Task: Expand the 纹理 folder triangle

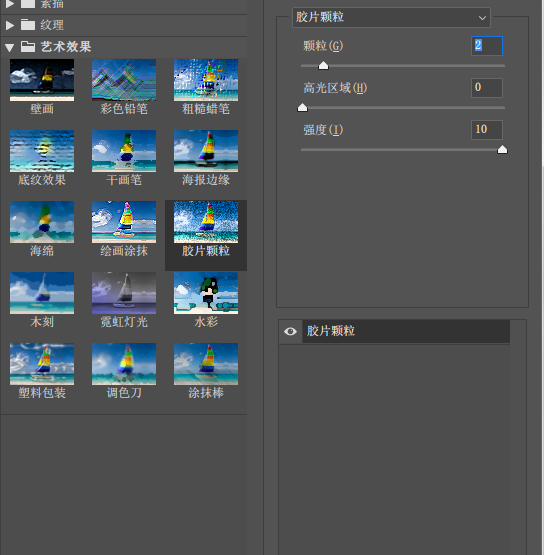Action: pos(10,25)
